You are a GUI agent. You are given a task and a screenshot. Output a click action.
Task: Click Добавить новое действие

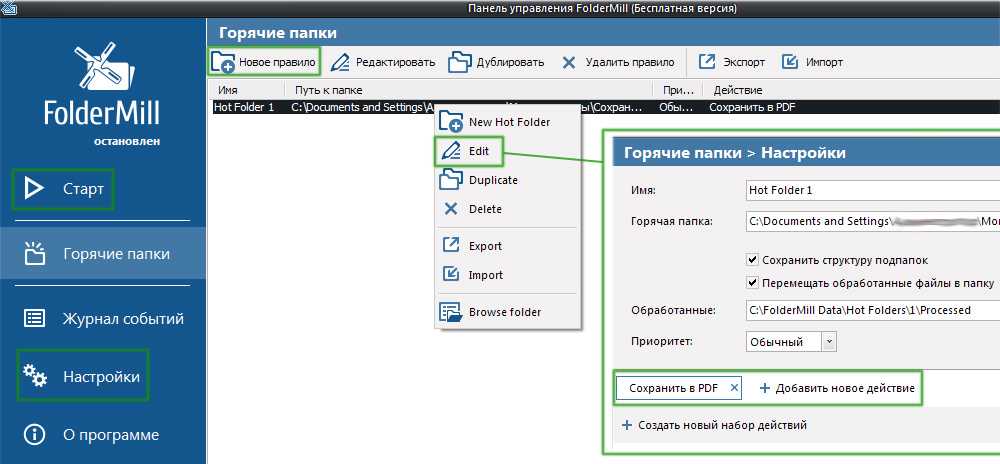[838, 388]
